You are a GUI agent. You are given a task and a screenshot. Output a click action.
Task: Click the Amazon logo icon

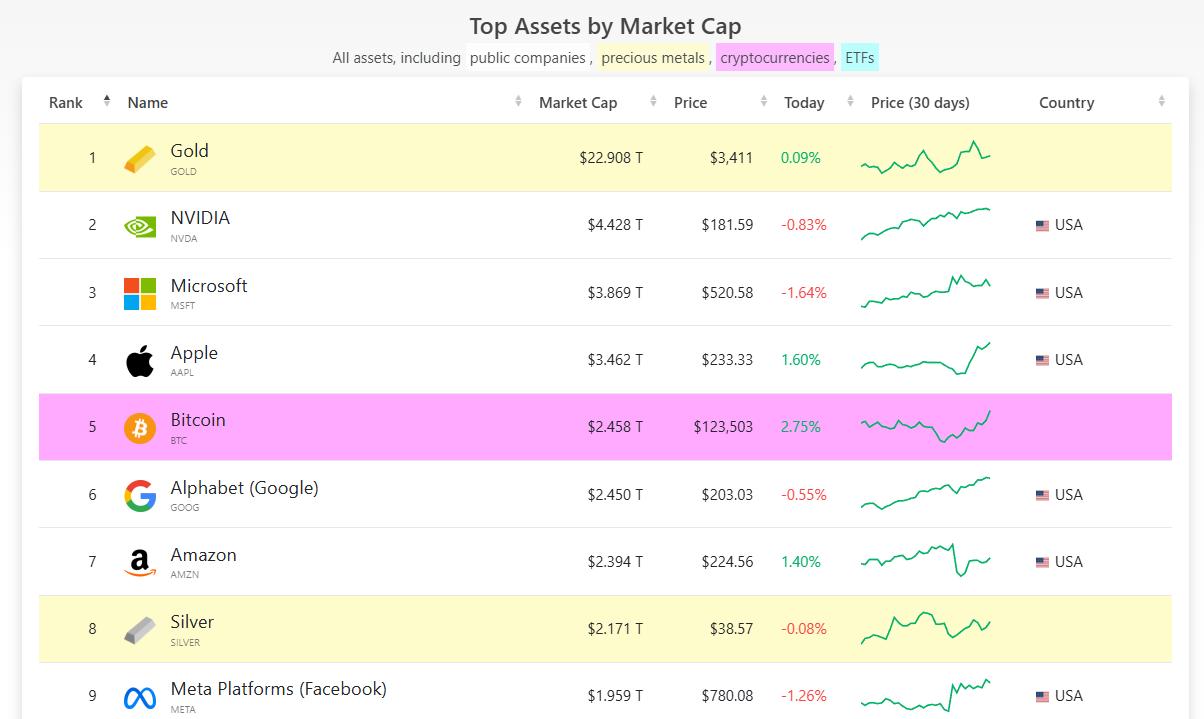pos(140,562)
